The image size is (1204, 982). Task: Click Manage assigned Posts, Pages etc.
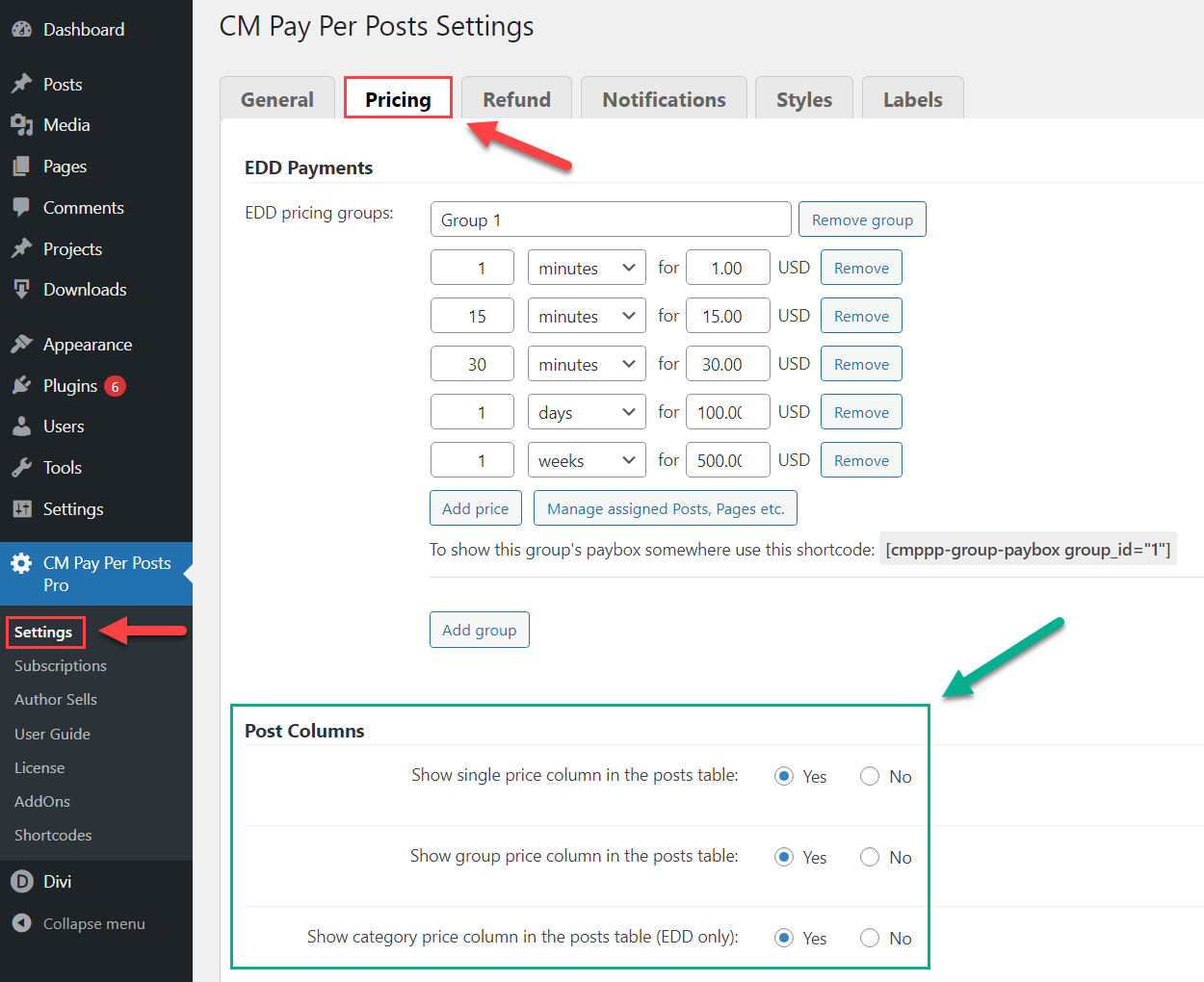pos(666,508)
